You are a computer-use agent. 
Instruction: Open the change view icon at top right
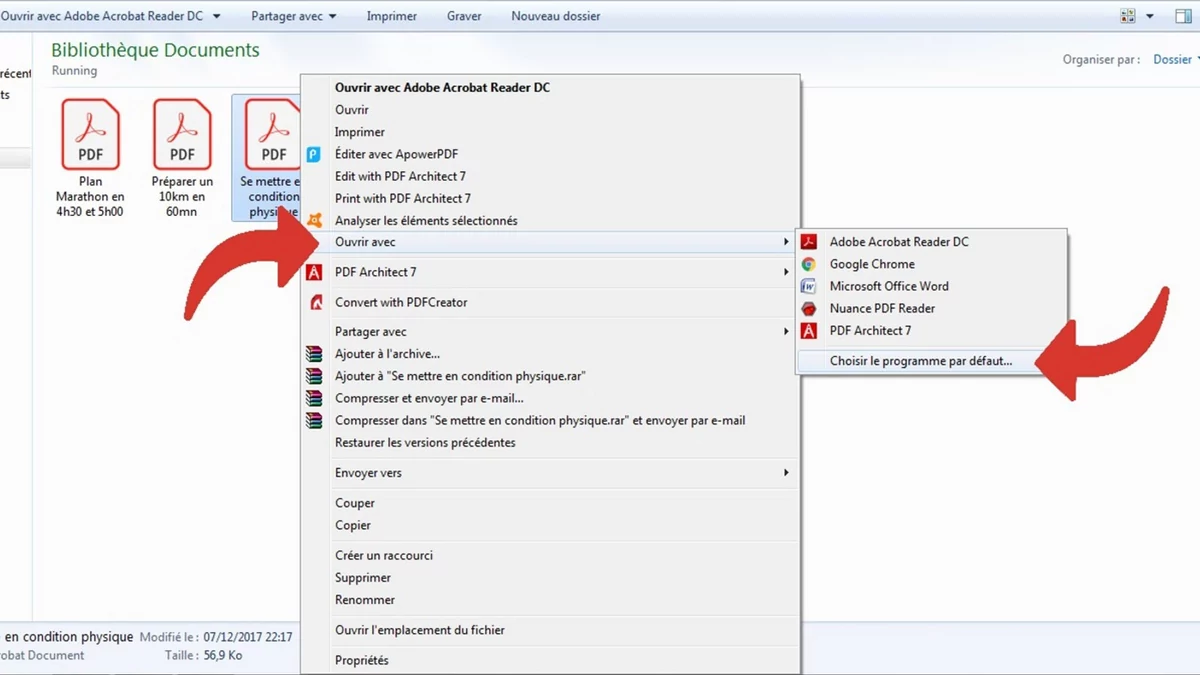1127,15
